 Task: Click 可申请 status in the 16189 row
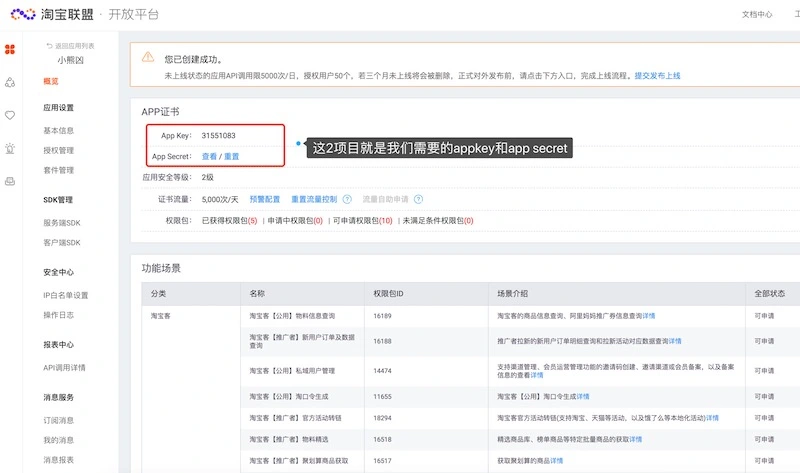coord(764,316)
